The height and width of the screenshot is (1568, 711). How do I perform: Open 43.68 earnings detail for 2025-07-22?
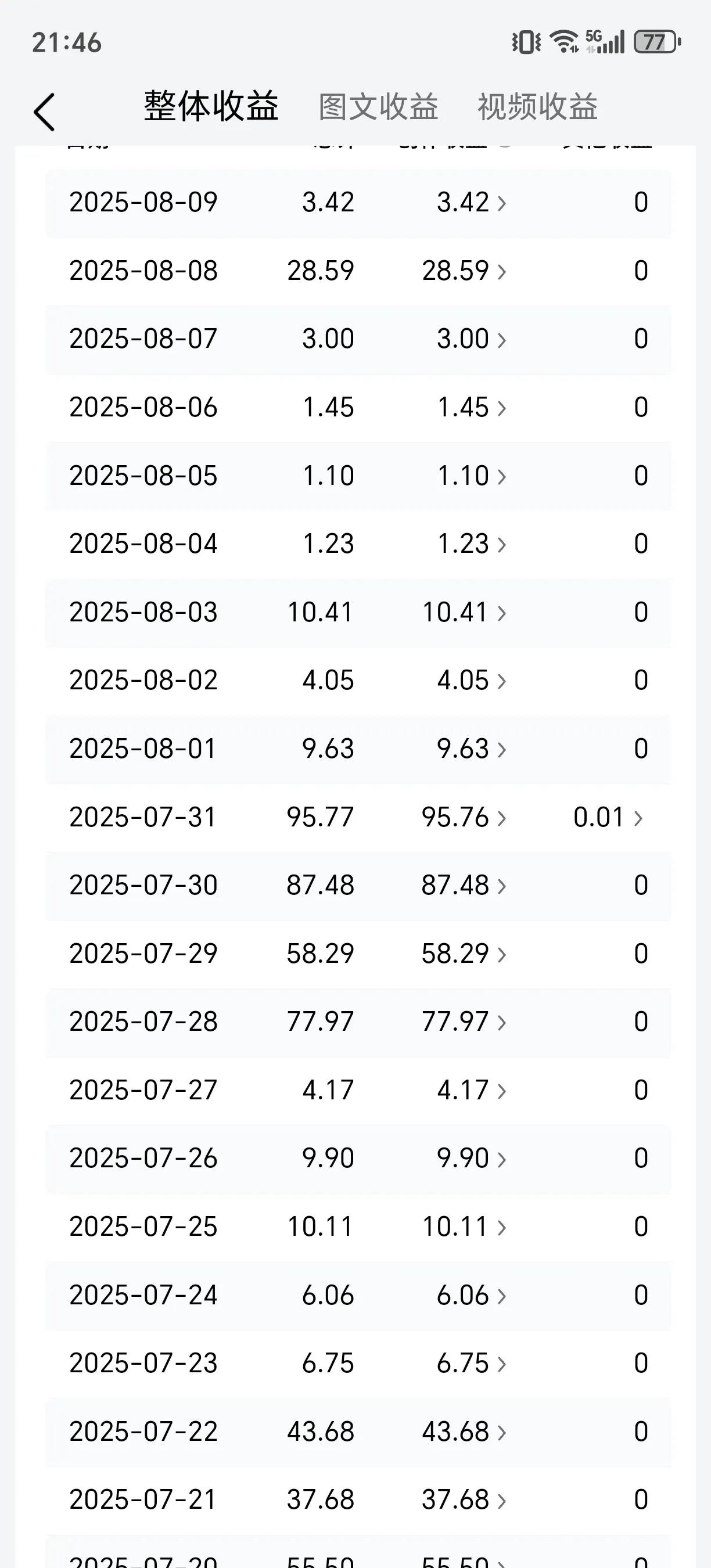pyautogui.click(x=465, y=1431)
